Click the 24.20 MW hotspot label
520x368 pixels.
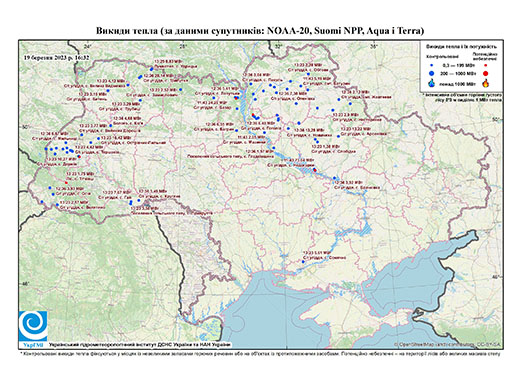tap(211, 103)
